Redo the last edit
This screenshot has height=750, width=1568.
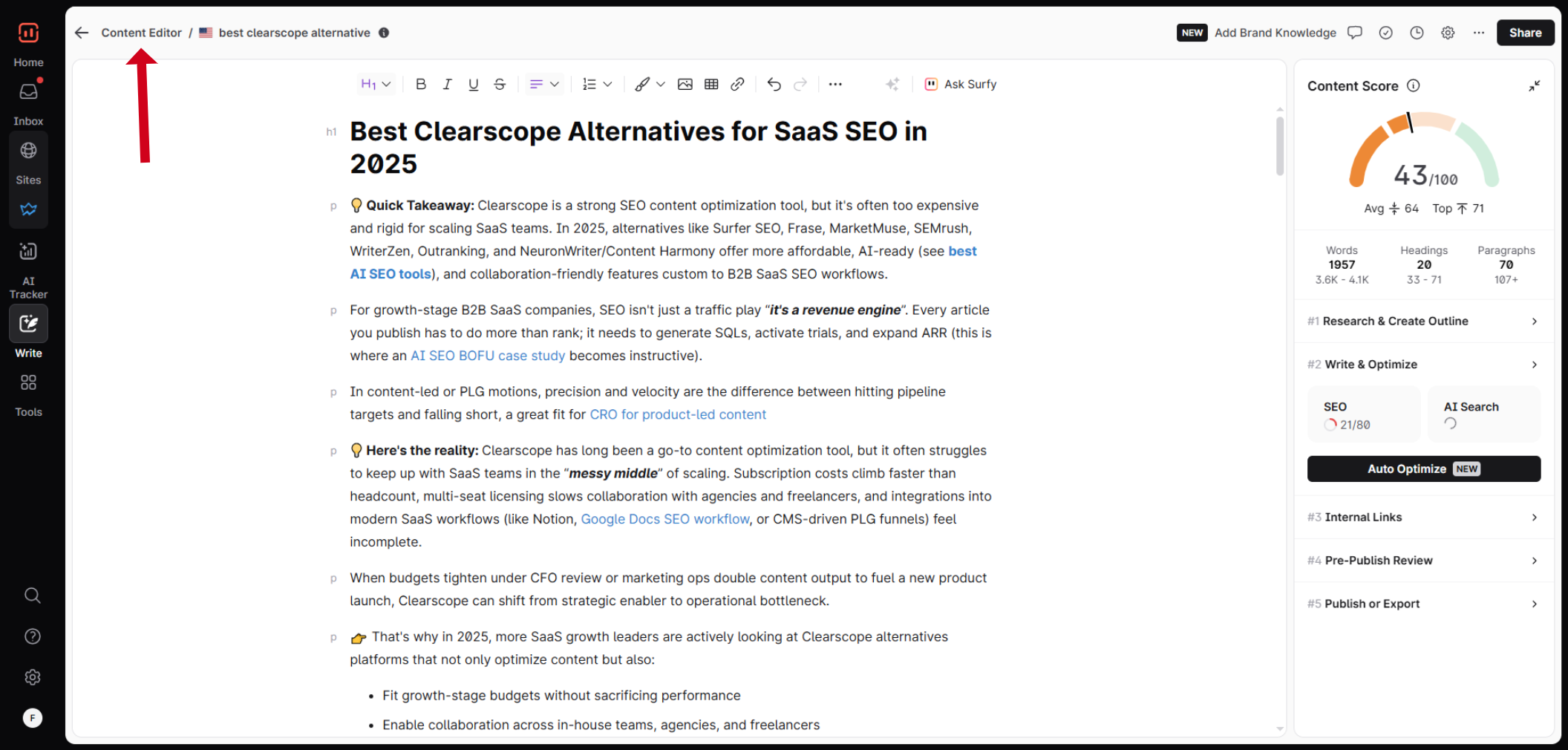tap(800, 85)
